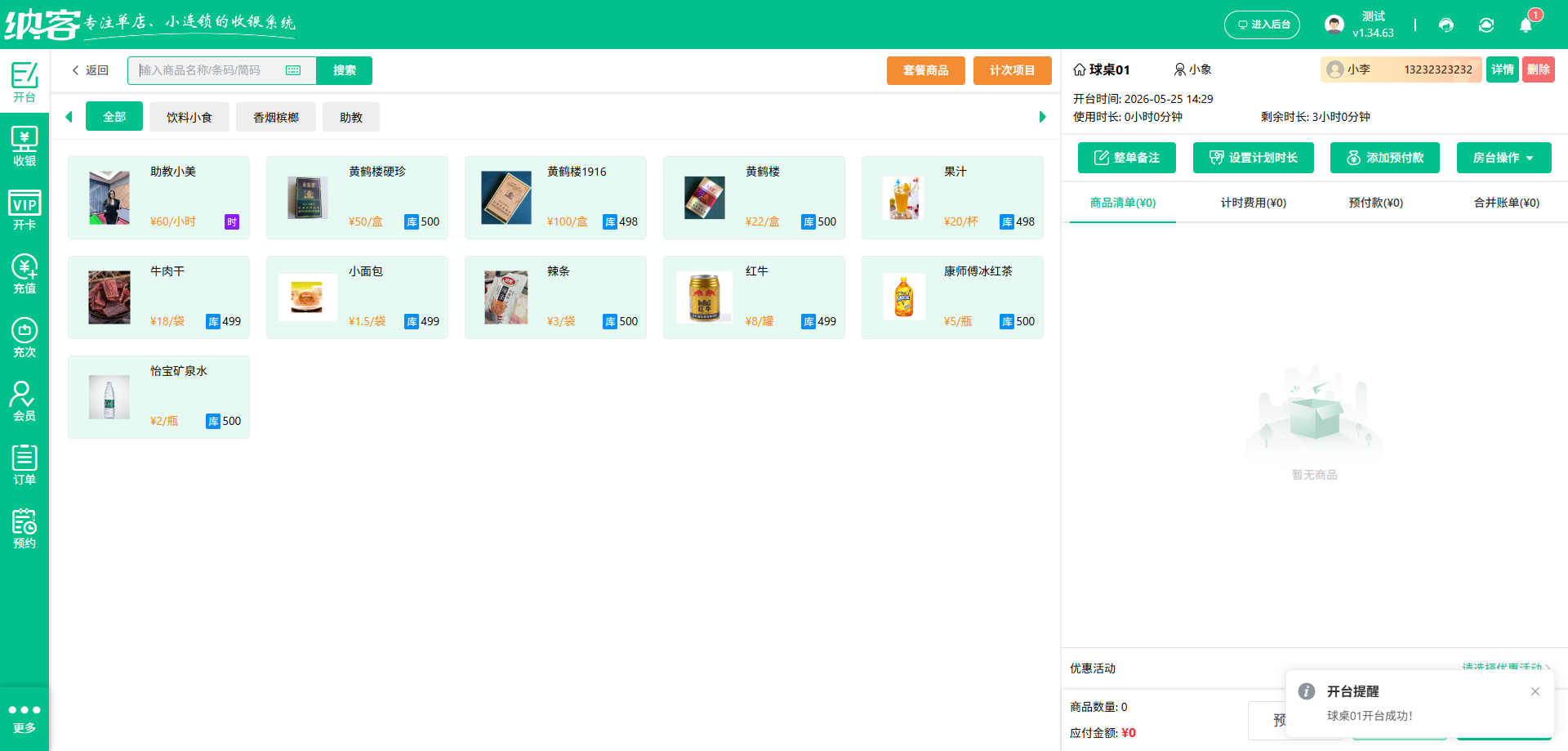1568x751 pixels.
Task: Click the 详情 details button
Action: (1503, 69)
